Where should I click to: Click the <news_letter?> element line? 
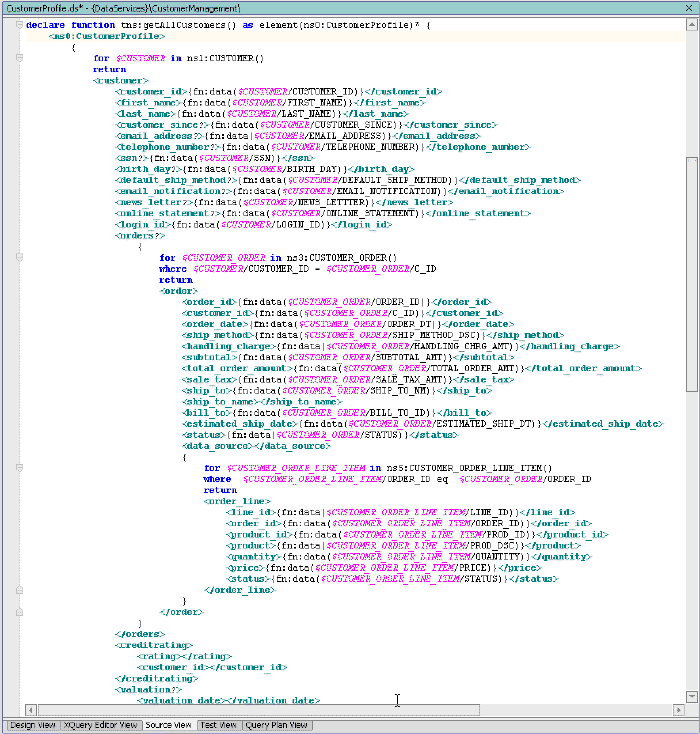click(x=284, y=202)
